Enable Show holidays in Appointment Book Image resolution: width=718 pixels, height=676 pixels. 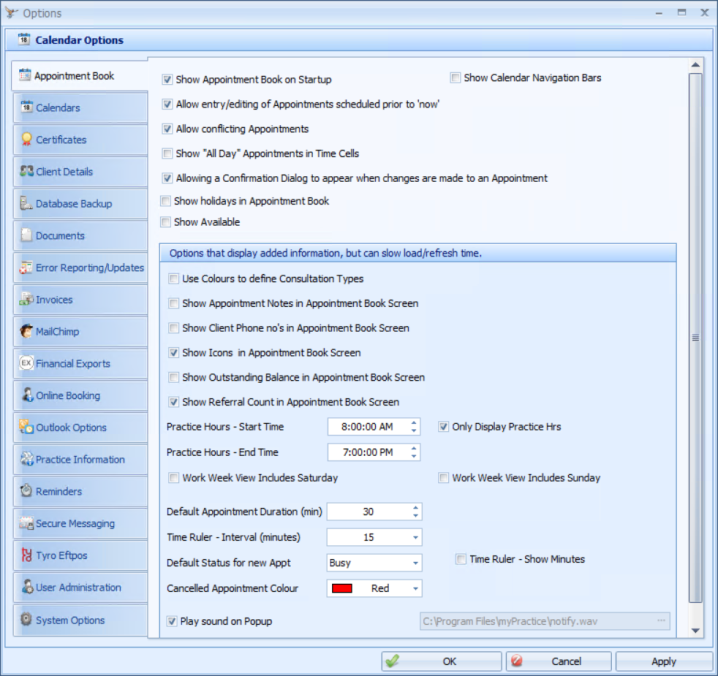165,201
